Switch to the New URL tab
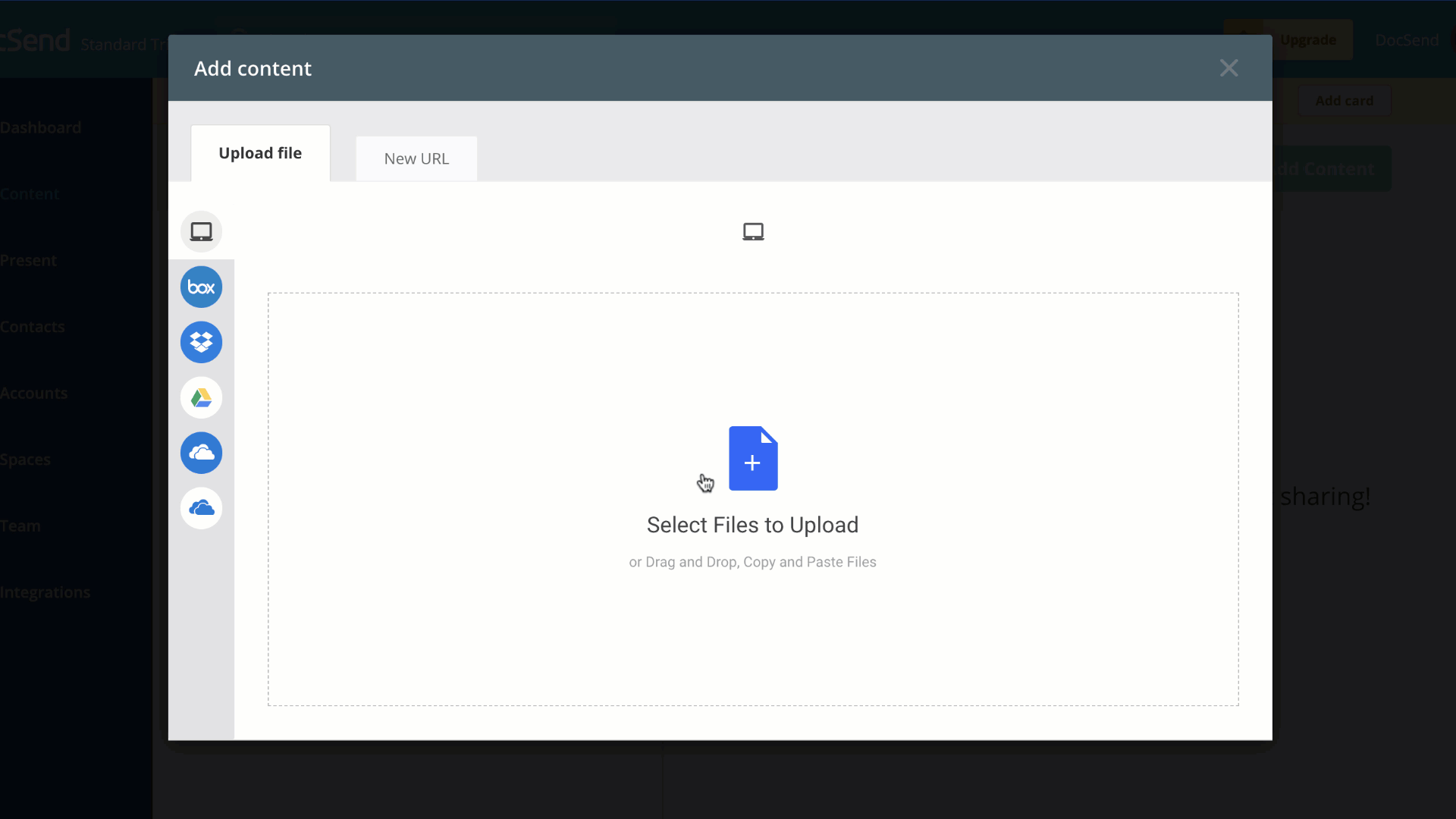 click(x=416, y=158)
